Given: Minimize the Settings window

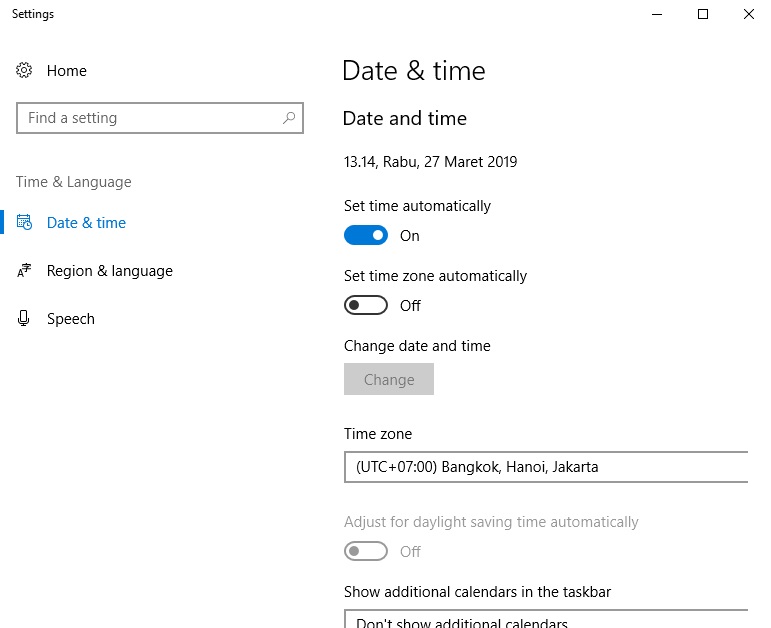Looking at the screenshot, I should point(657,14).
